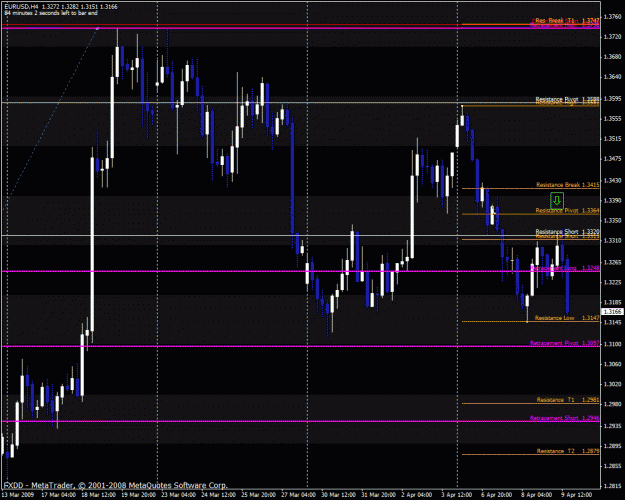Click 1.3475 on the price axis
Image resolution: width=625 pixels, height=500 pixels.
click(613, 159)
